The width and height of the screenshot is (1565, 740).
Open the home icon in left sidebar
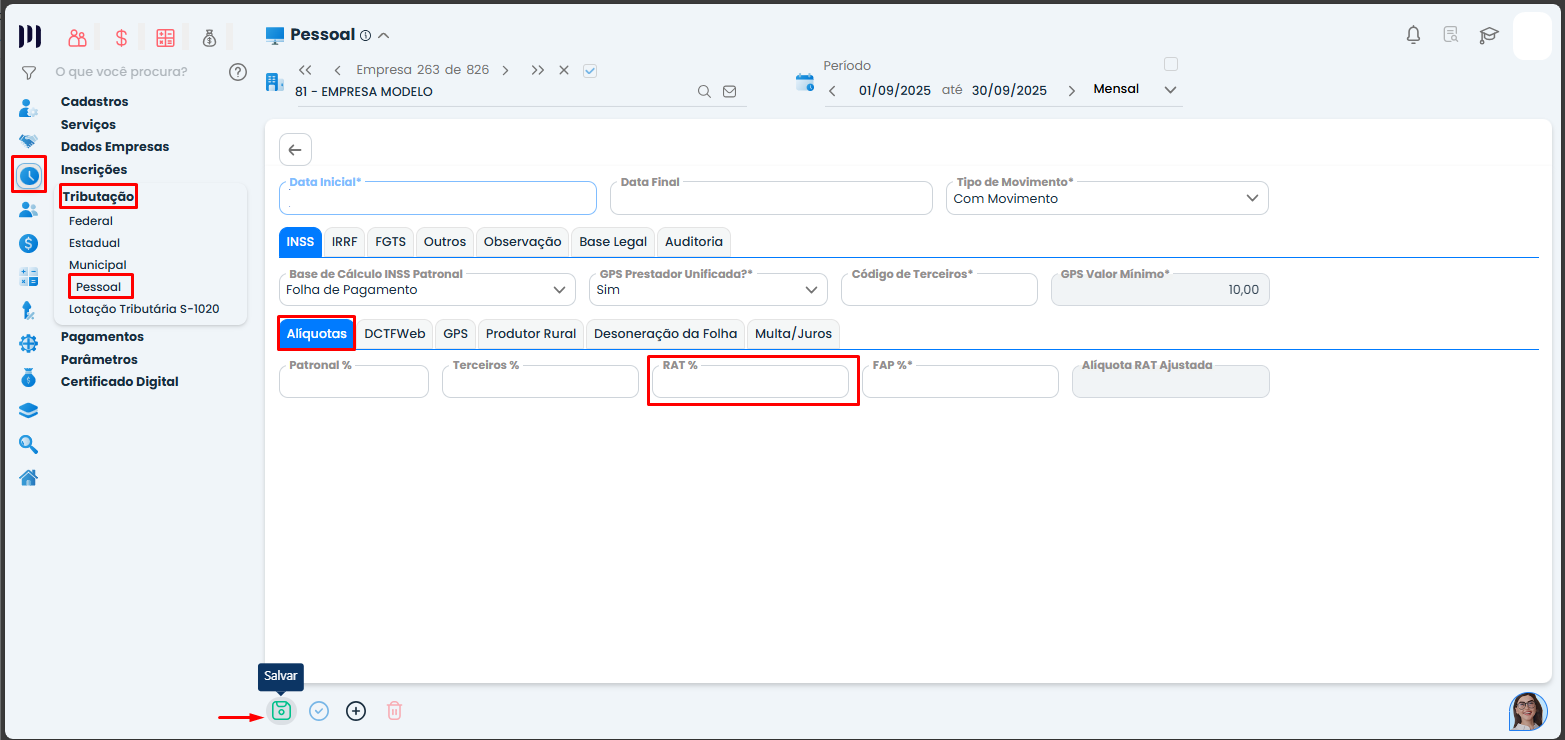29,477
